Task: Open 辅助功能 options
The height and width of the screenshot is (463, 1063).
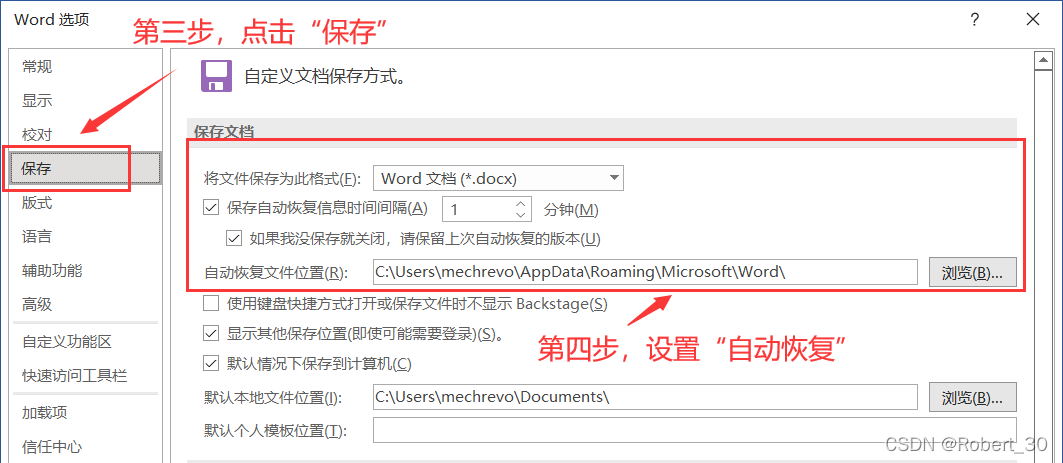Action: tap(52, 270)
